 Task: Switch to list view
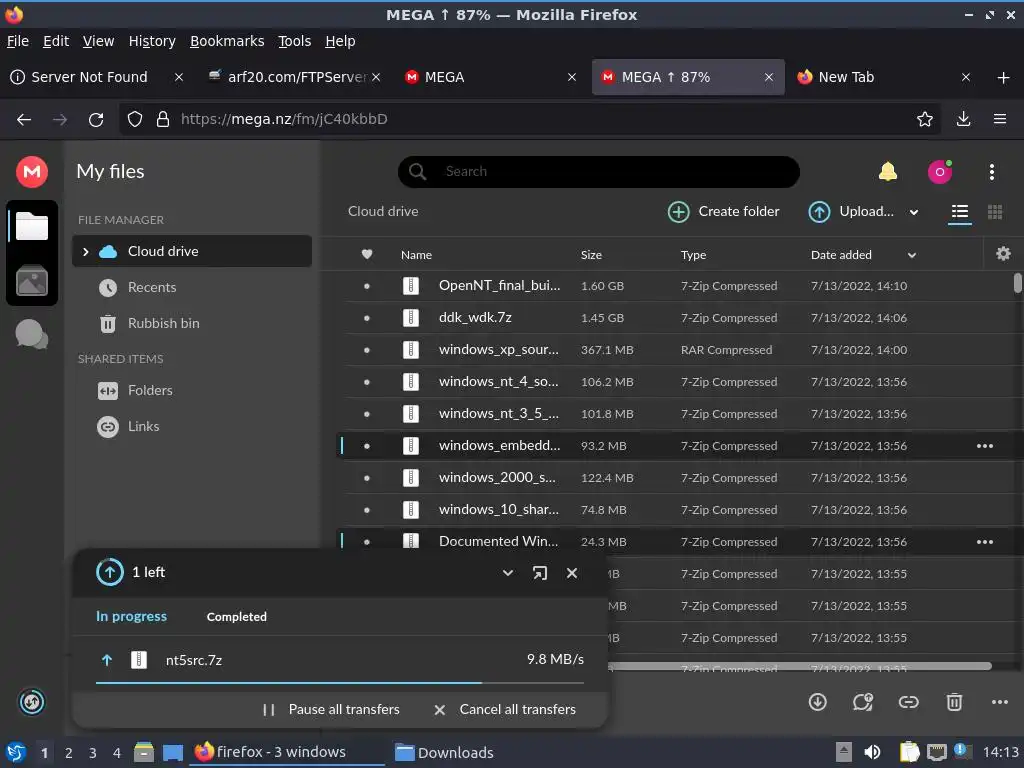959,212
